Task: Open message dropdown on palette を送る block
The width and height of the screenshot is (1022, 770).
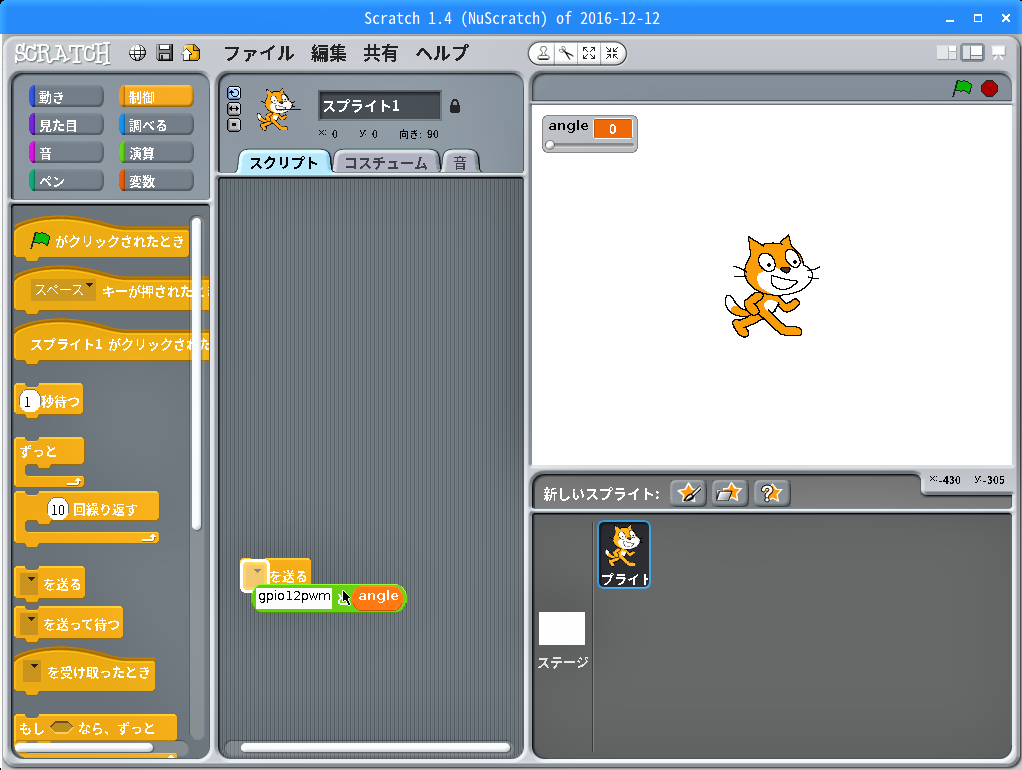Action: tap(29, 584)
